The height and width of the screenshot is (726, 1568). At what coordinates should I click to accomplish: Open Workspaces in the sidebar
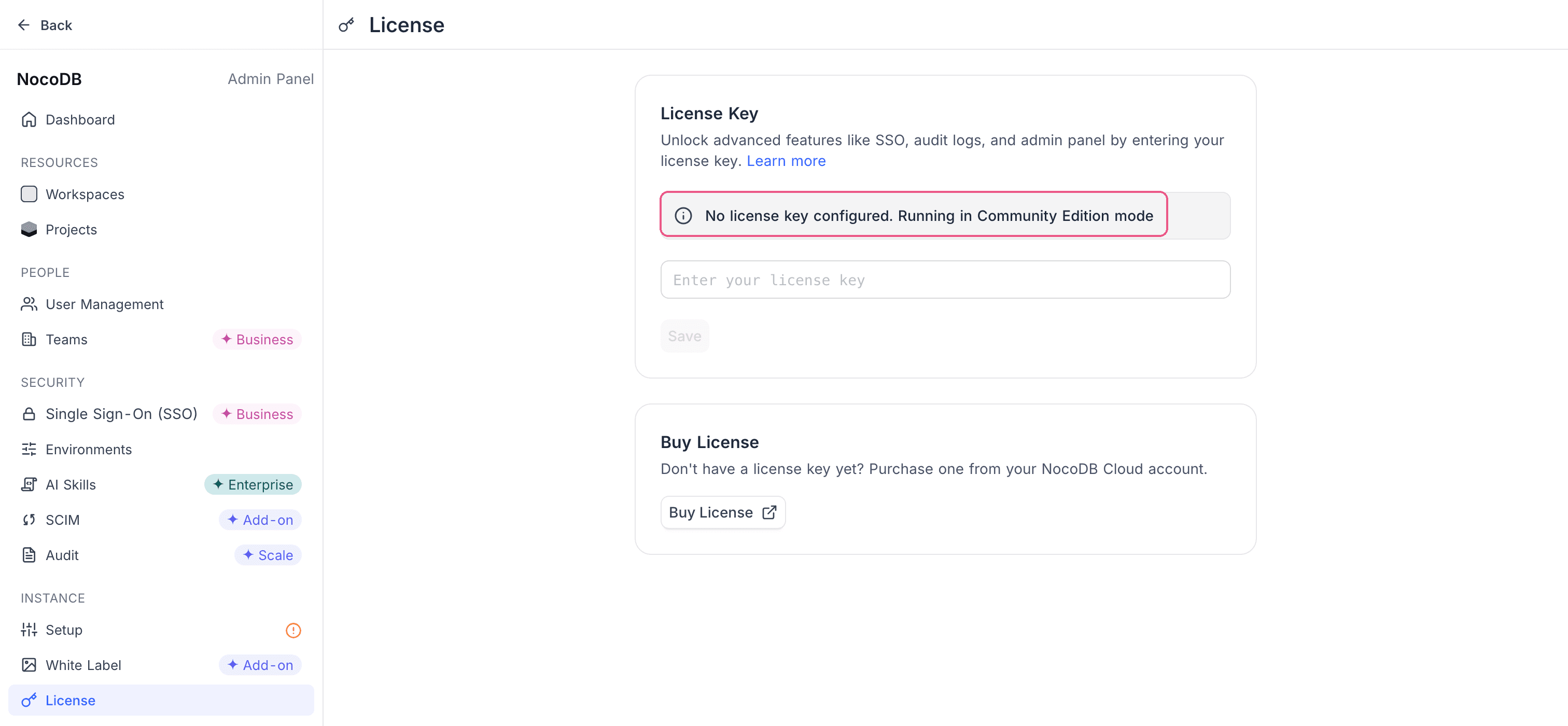pos(161,194)
